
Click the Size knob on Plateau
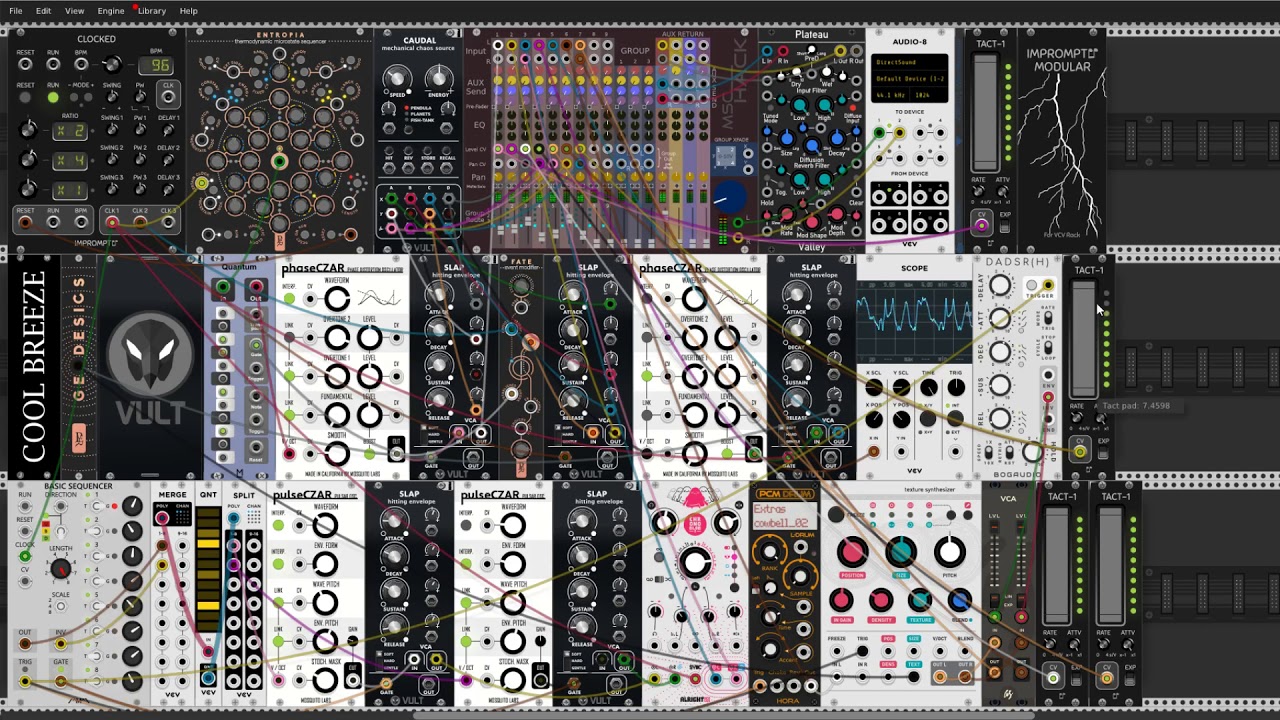787,139
